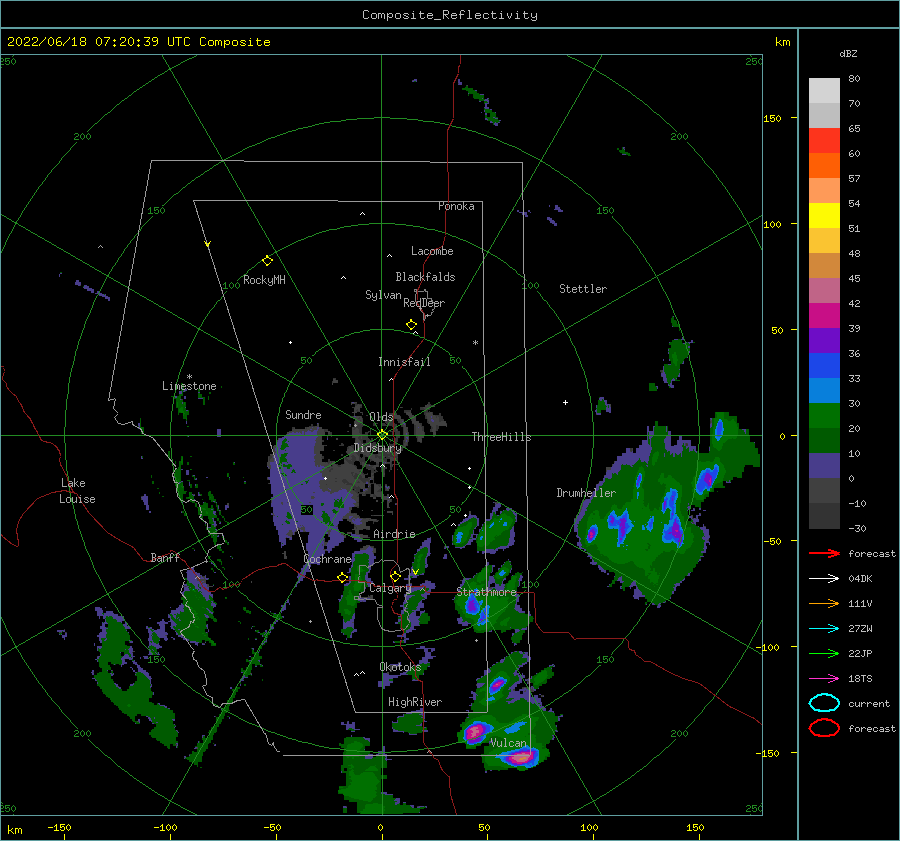Click the Didsbury label
This screenshot has height=841, width=900.
click(378, 448)
